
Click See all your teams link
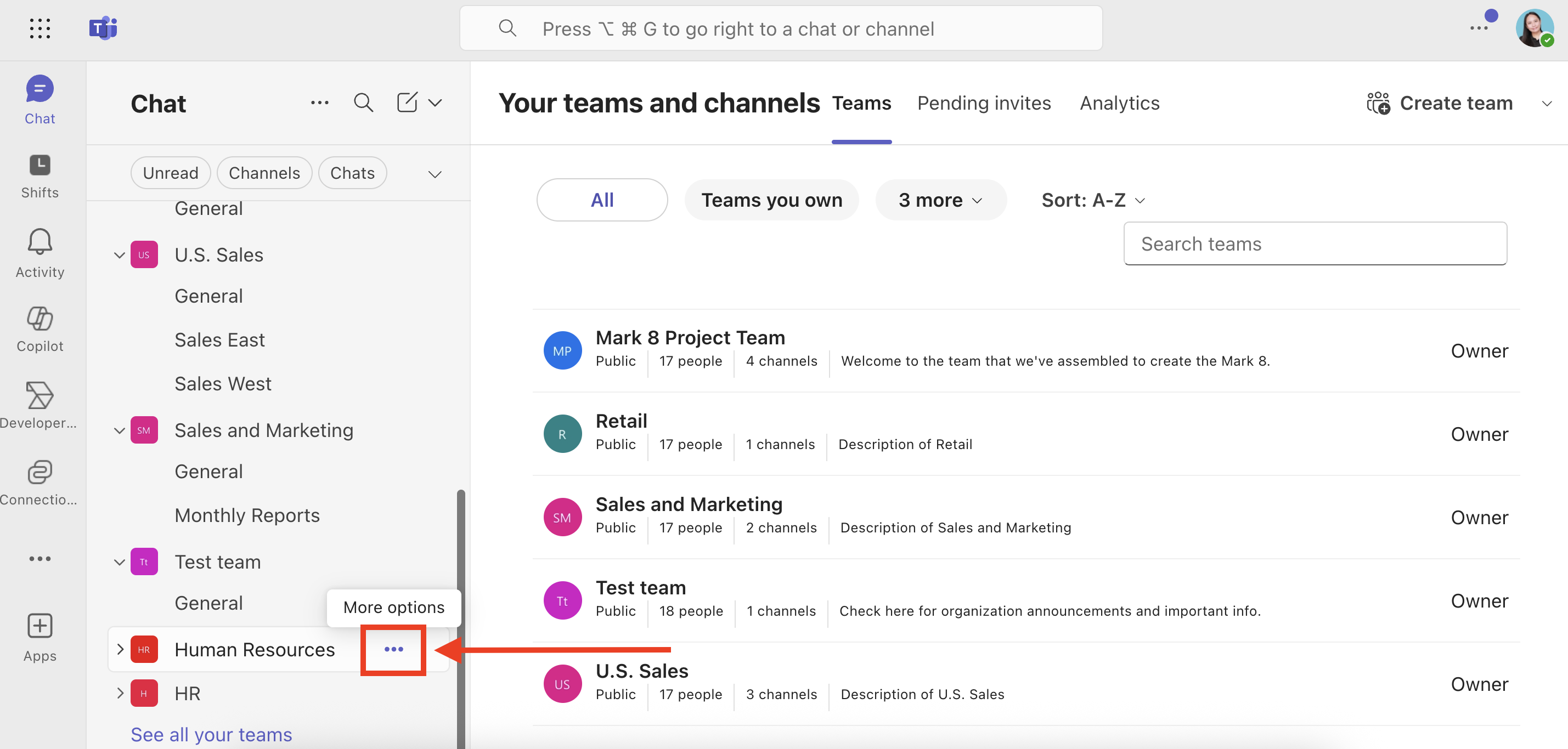pos(211,734)
